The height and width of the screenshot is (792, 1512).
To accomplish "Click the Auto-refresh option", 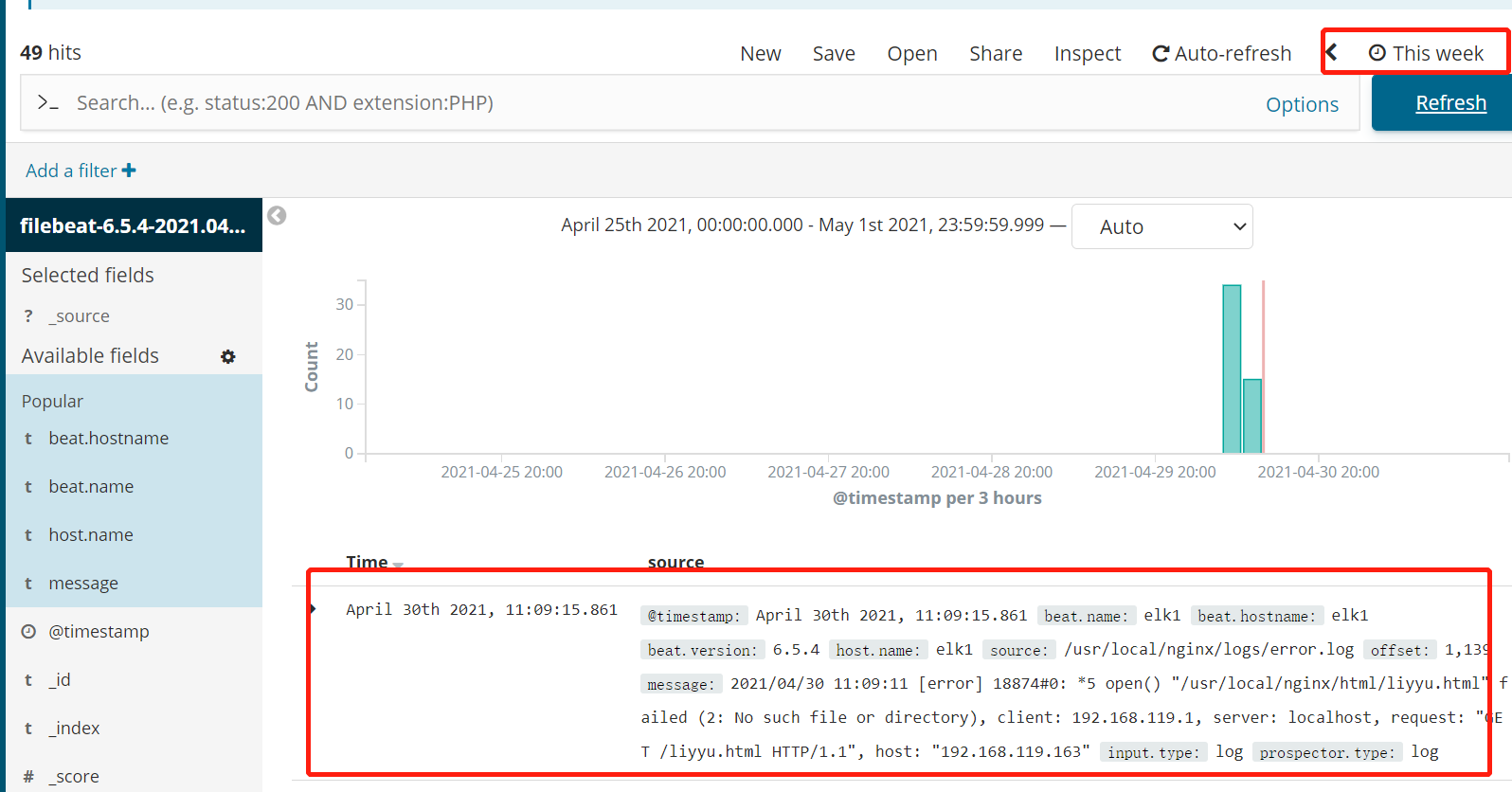I will coord(1221,53).
